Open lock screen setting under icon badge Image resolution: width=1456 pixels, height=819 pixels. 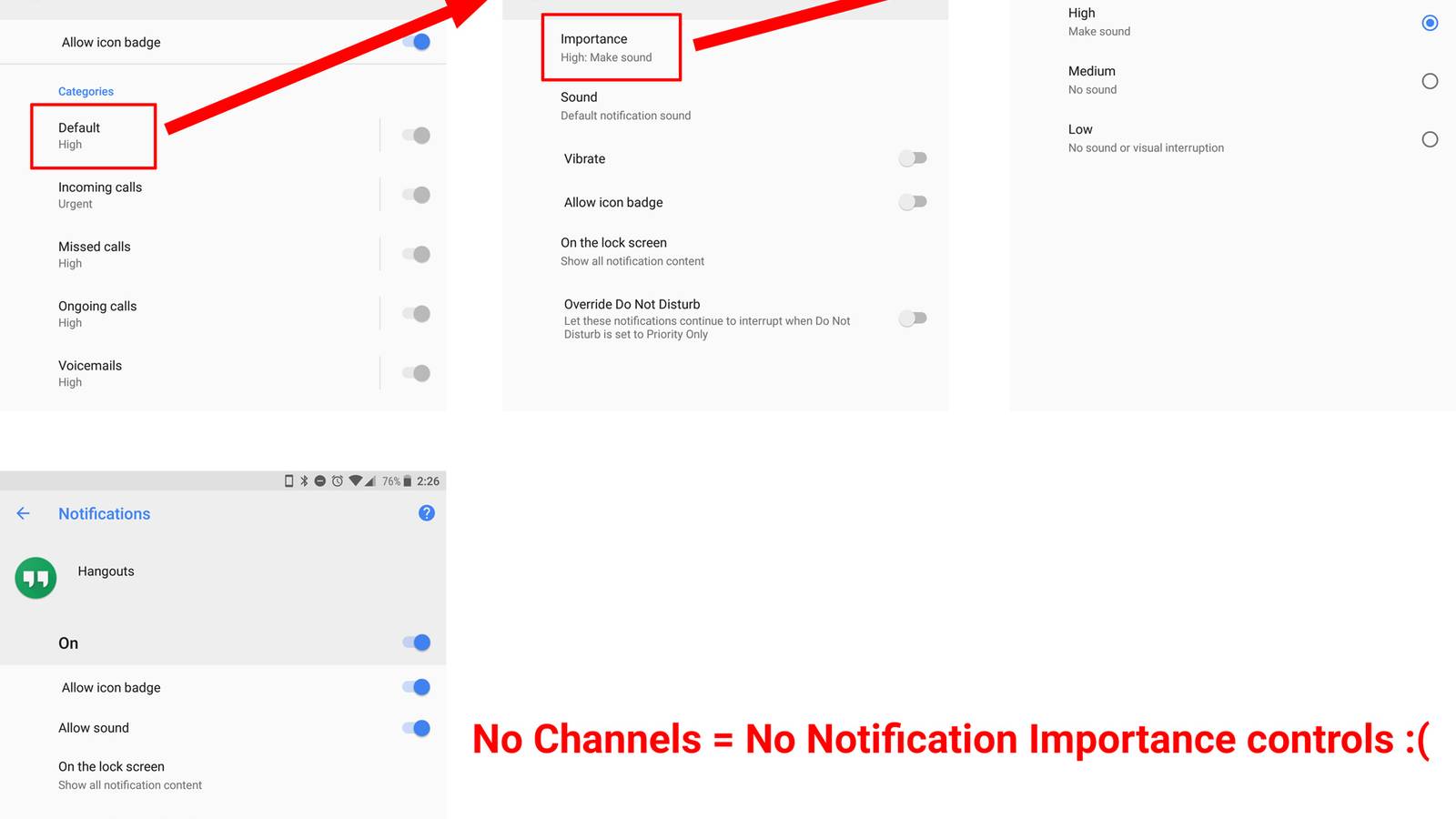pos(632,251)
